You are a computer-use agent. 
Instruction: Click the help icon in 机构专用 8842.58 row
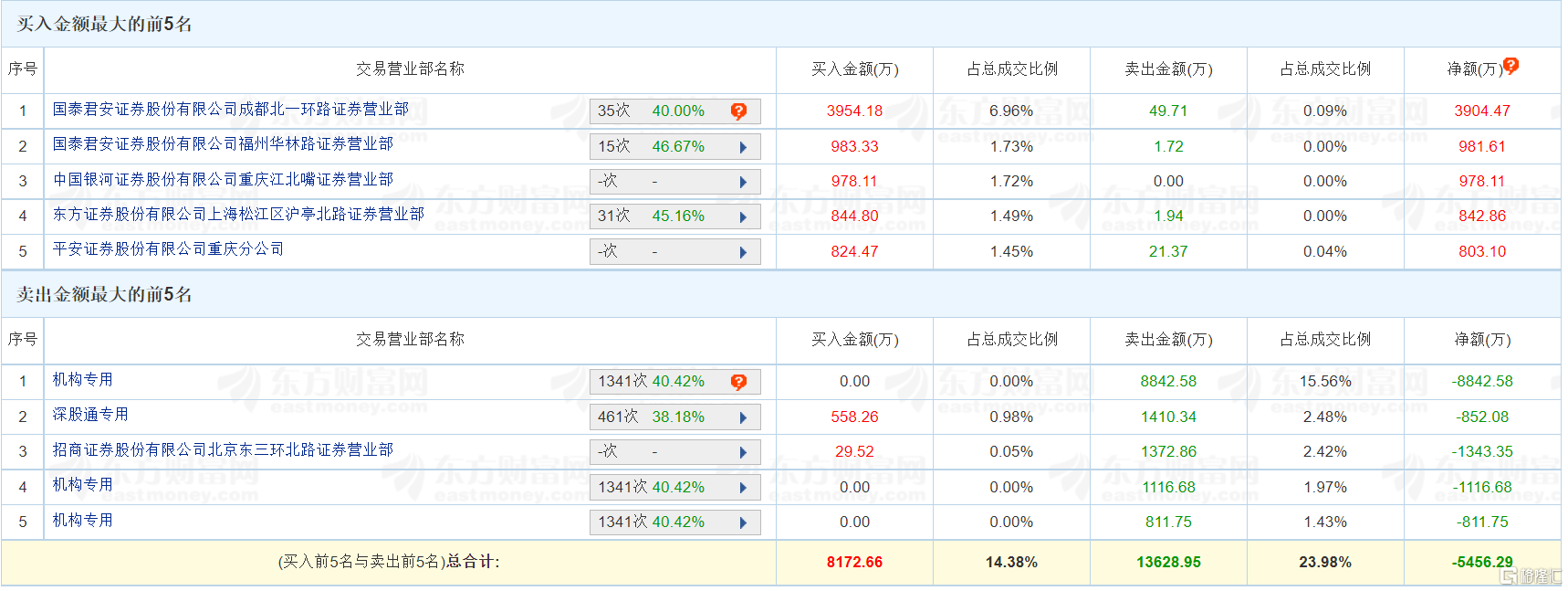[x=738, y=382]
